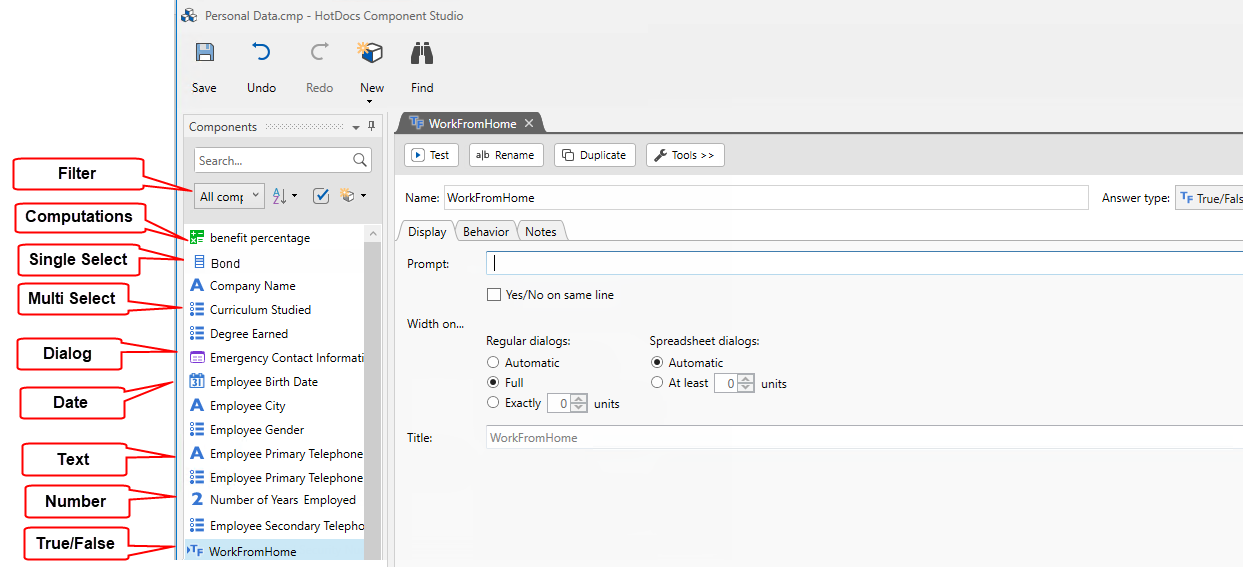Open the dropdown arrow beside the cube icon
1243x567 pixels.
pyautogui.click(x=363, y=196)
